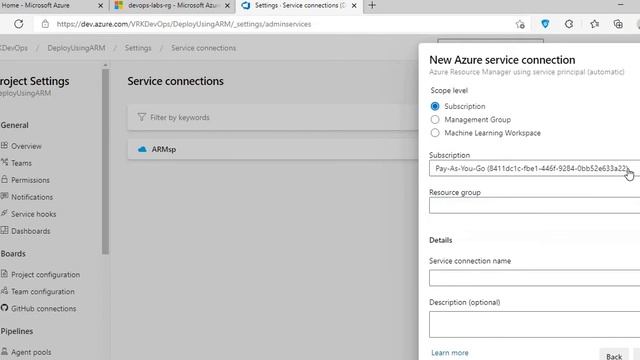Click the ARMsp cloud icon
640x360 pixels.
point(142,149)
